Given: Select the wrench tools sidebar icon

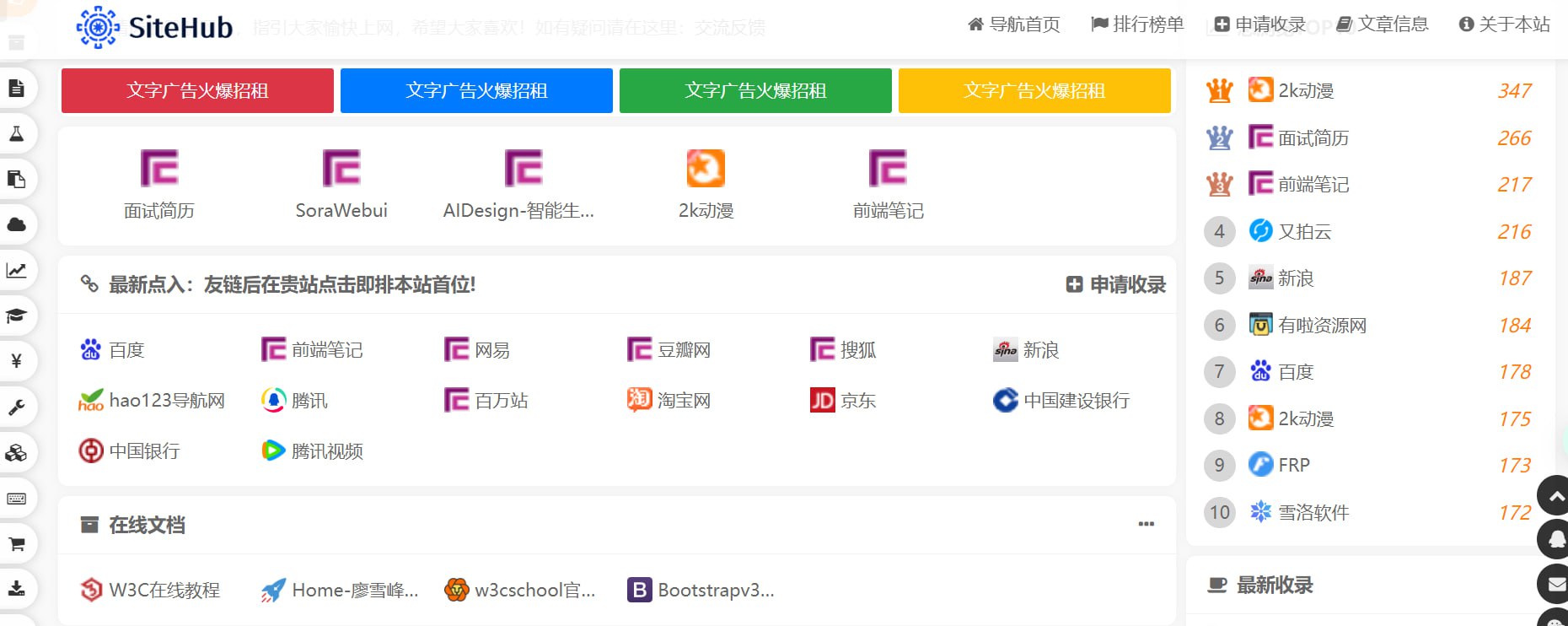Looking at the screenshot, I should (16, 407).
